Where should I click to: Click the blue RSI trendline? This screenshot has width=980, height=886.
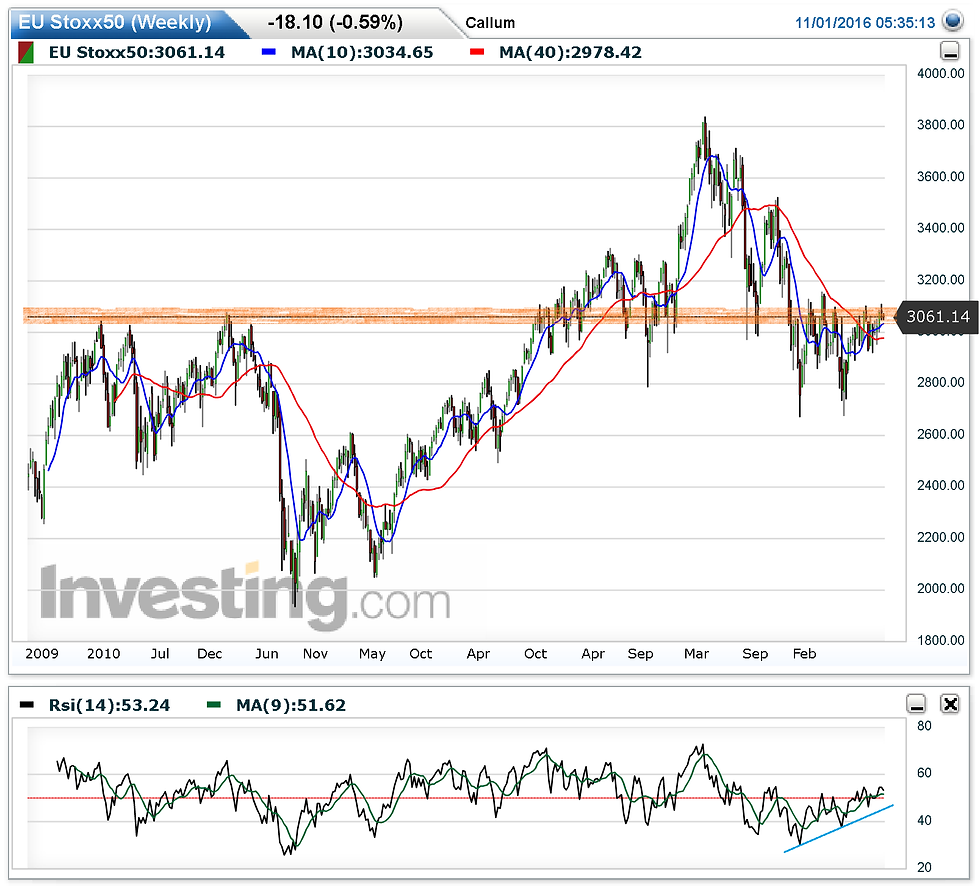(839, 829)
